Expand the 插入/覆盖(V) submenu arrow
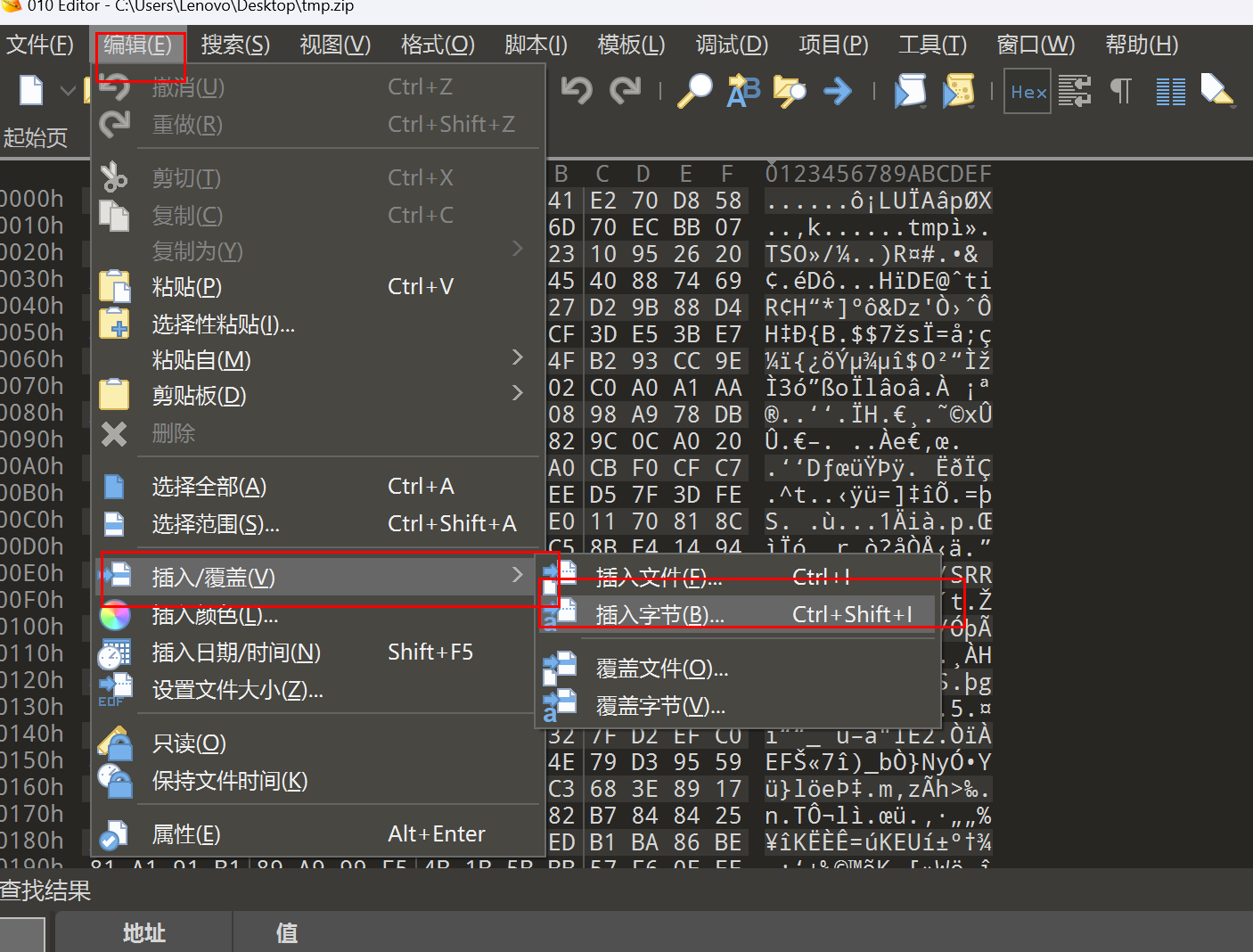 (x=517, y=575)
